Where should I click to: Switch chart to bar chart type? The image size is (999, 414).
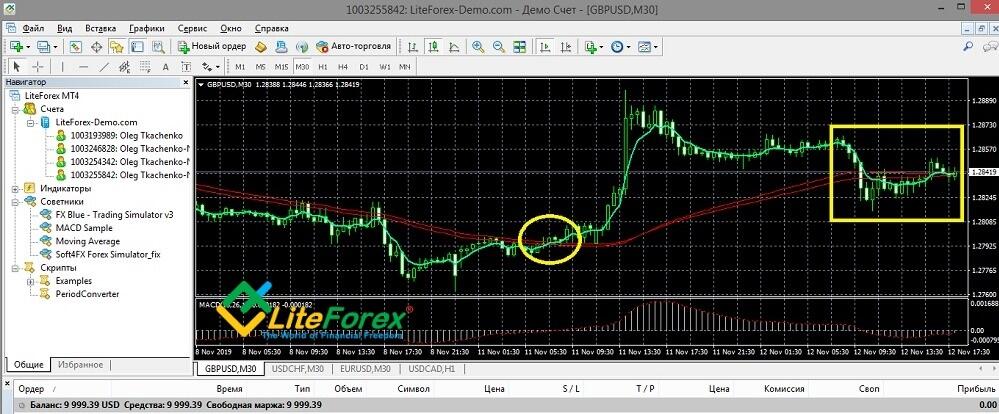click(413, 46)
